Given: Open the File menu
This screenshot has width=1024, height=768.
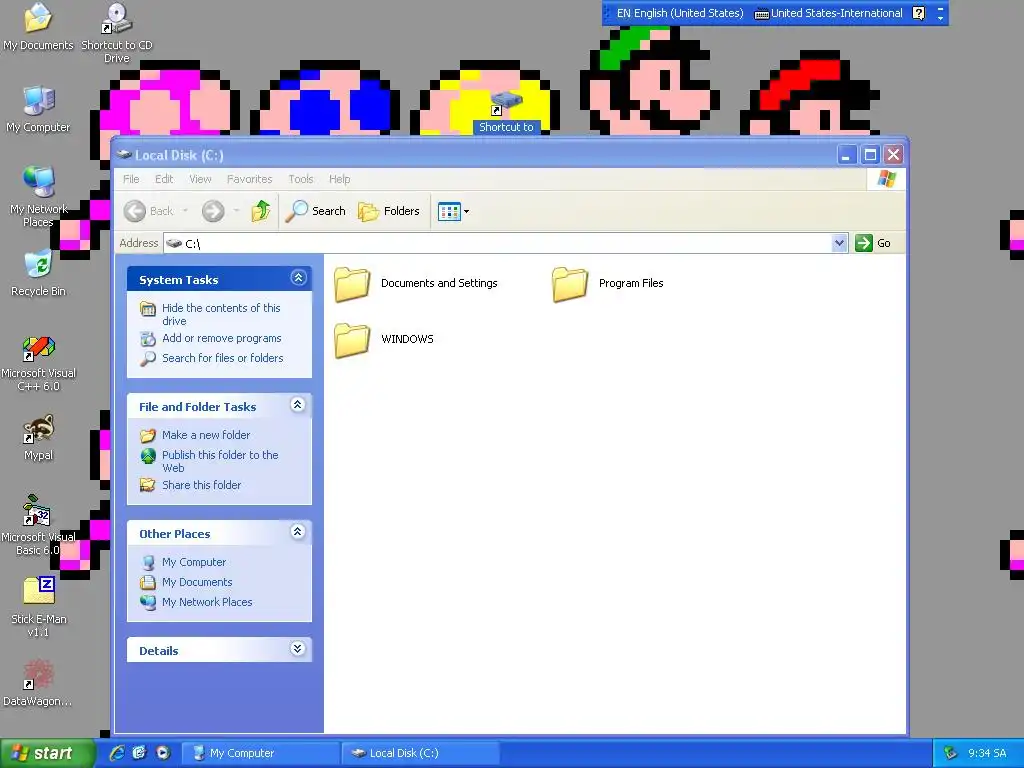Looking at the screenshot, I should pyautogui.click(x=131, y=179).
